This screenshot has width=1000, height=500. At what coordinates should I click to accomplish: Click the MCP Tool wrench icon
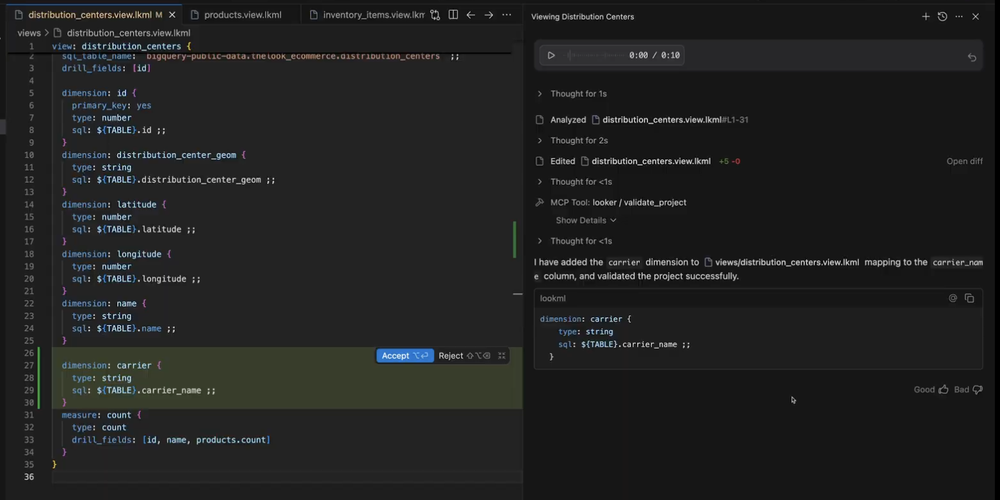click(x=540, y=203)
